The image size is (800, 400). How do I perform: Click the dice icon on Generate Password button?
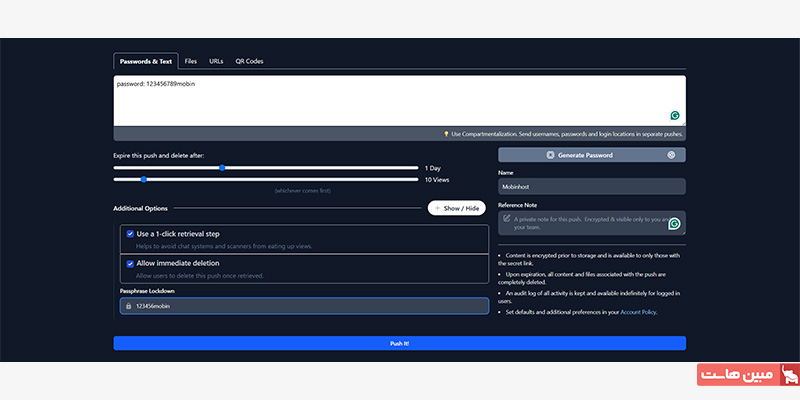[x=550, y=155]
